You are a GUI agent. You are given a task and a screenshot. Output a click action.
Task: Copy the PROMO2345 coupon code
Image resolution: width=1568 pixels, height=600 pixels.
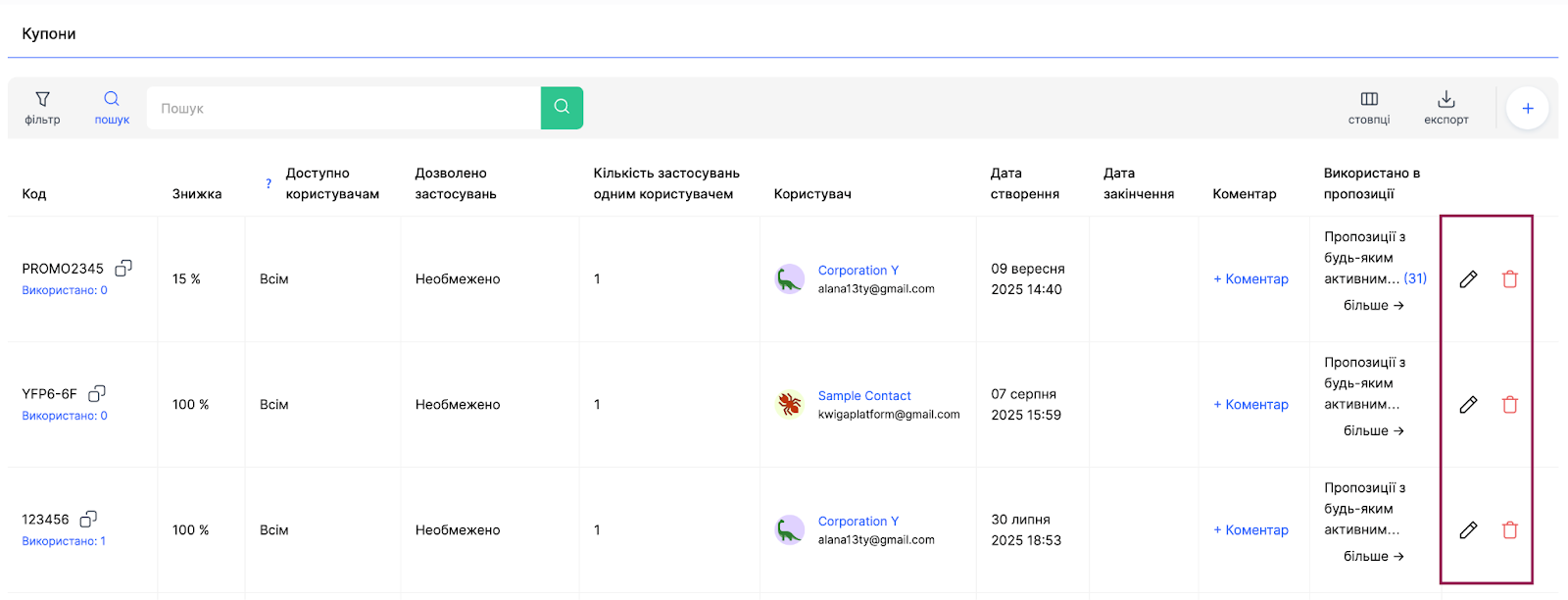pyautogui.click(x=123, y=268)
